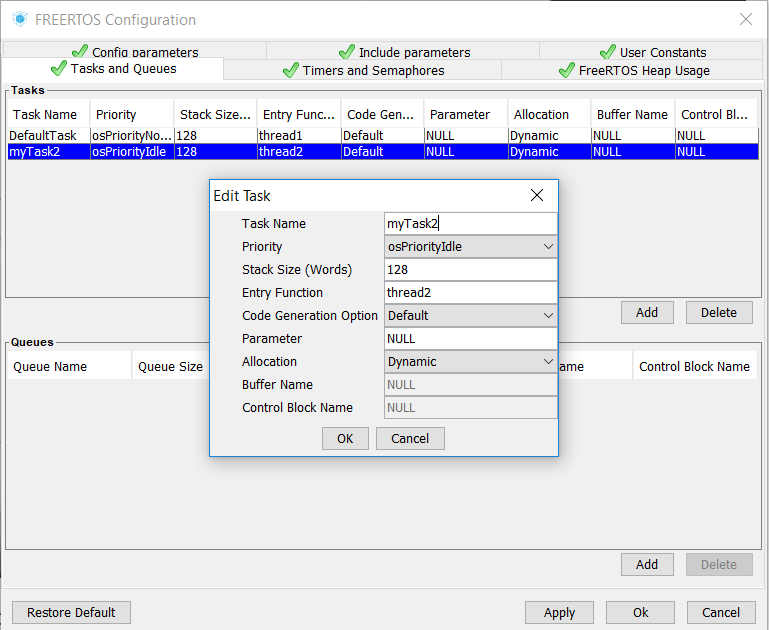Open the Allocation dropdown in Edit Task

pyautogui.click(x=471, y=362)
